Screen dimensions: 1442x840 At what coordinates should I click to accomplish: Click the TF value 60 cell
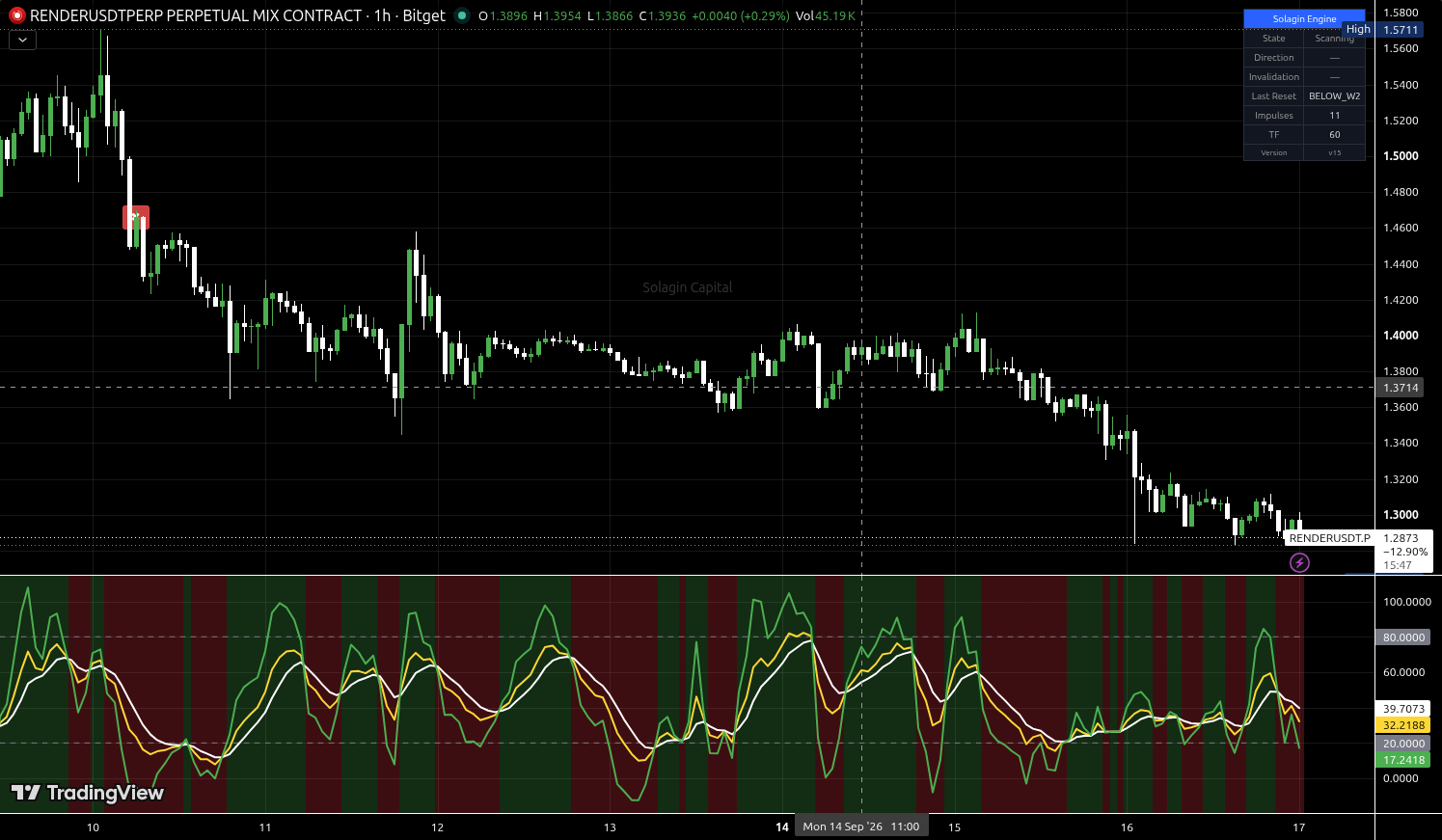click(1334, 135)
